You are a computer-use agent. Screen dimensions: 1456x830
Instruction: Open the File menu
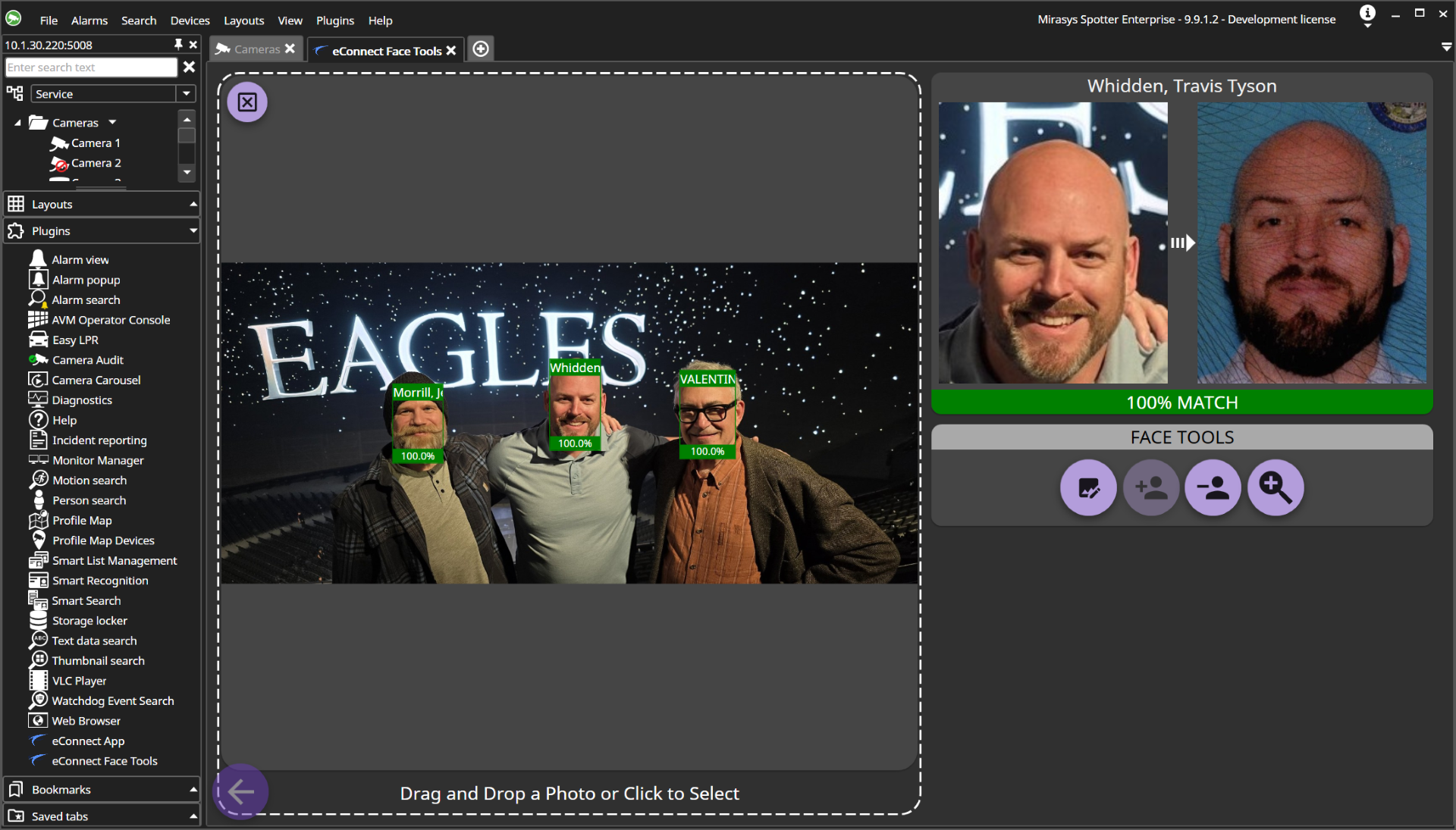pos(49,20)
